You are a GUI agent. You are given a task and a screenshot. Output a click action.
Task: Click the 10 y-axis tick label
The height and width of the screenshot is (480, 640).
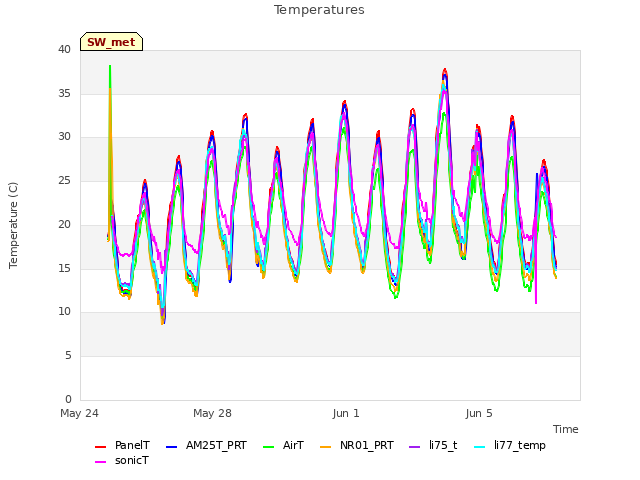(64, 312)
